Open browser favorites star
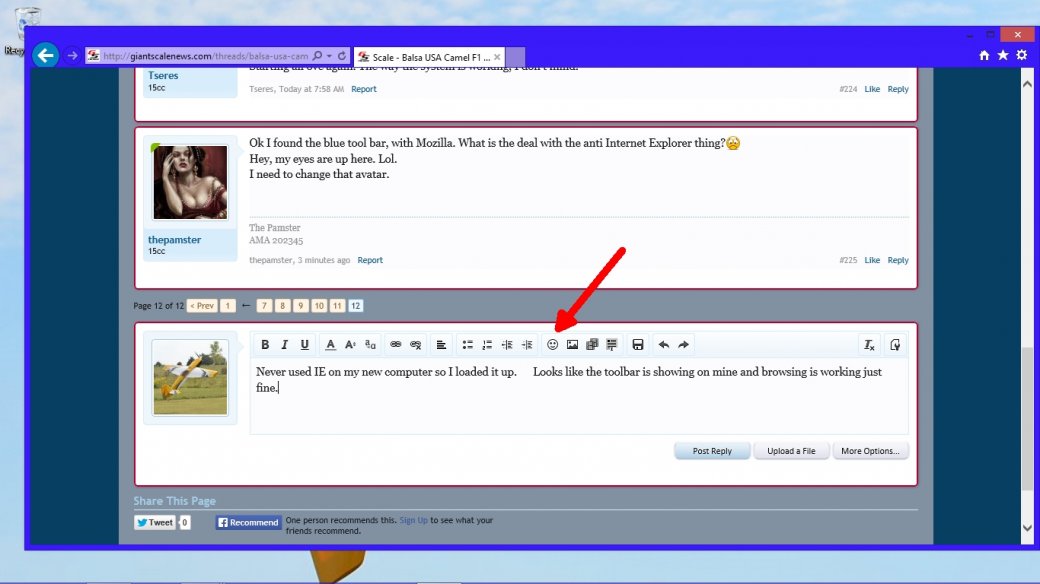Image resolution: width=1040 pixels, height=584 pixels. pos(1003,55)
